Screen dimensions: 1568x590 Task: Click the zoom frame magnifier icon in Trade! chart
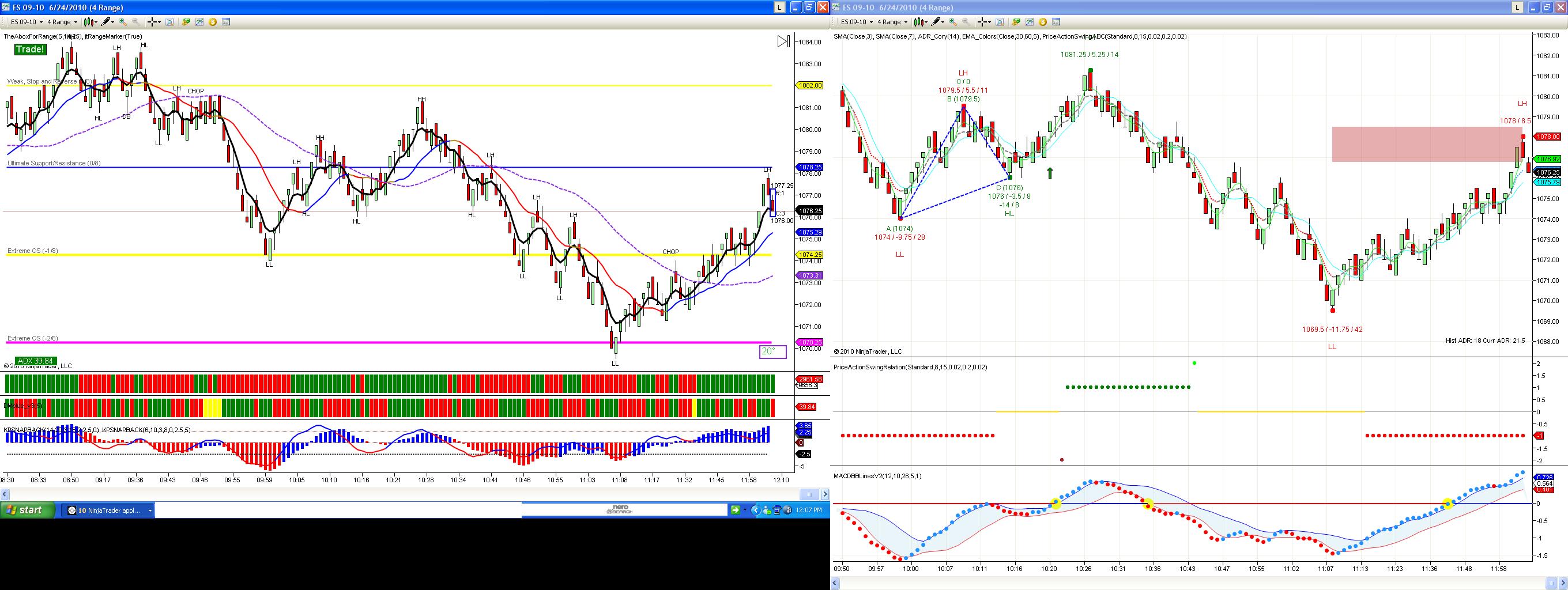[x=170, y=22]
